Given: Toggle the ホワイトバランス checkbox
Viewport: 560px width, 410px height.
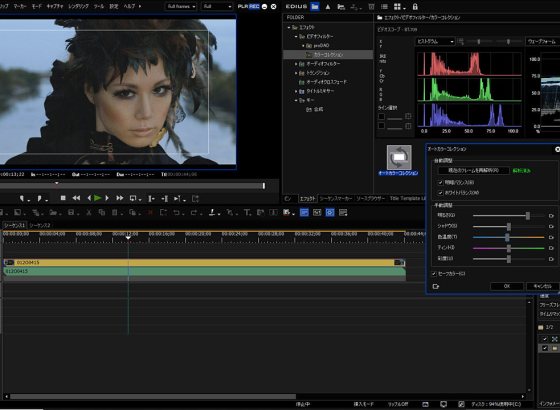Looking at the screenshot, I should click(x=440, y=192).
